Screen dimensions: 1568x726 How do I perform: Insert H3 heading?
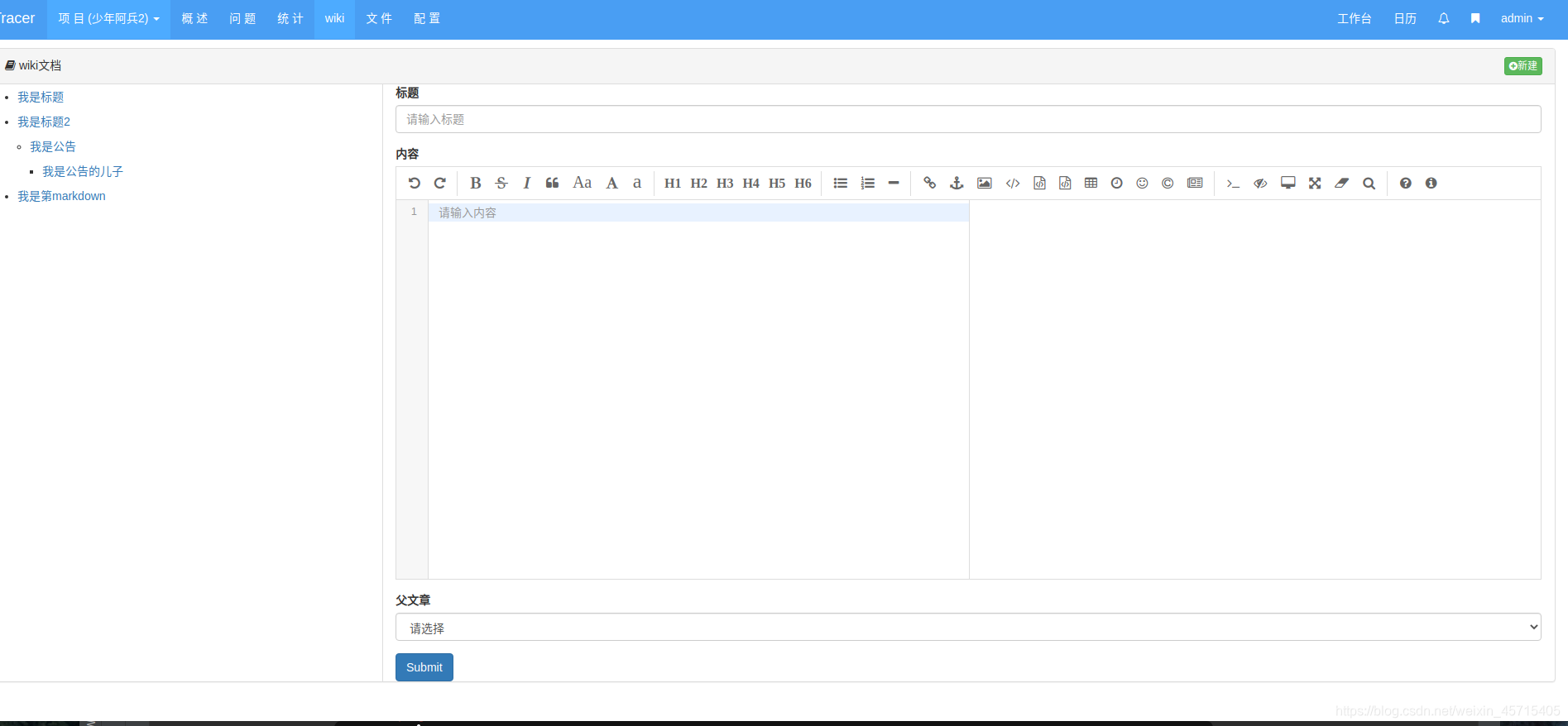pyautogui.click(x=725, y=184)
